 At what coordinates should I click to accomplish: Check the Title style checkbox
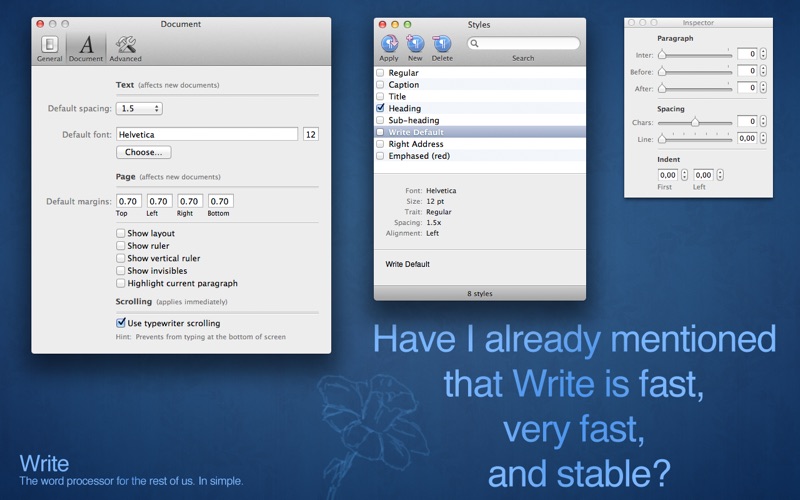point(380,96)
